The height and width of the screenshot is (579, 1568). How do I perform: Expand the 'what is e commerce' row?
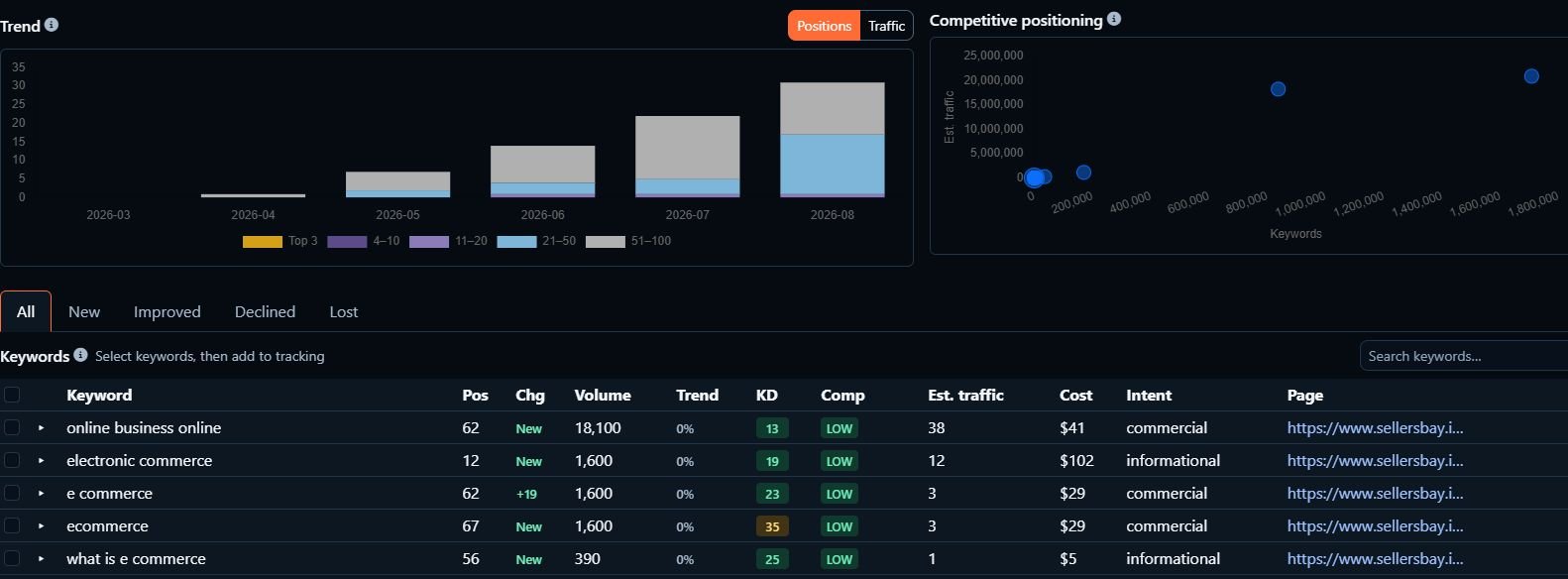click(41, 559)
